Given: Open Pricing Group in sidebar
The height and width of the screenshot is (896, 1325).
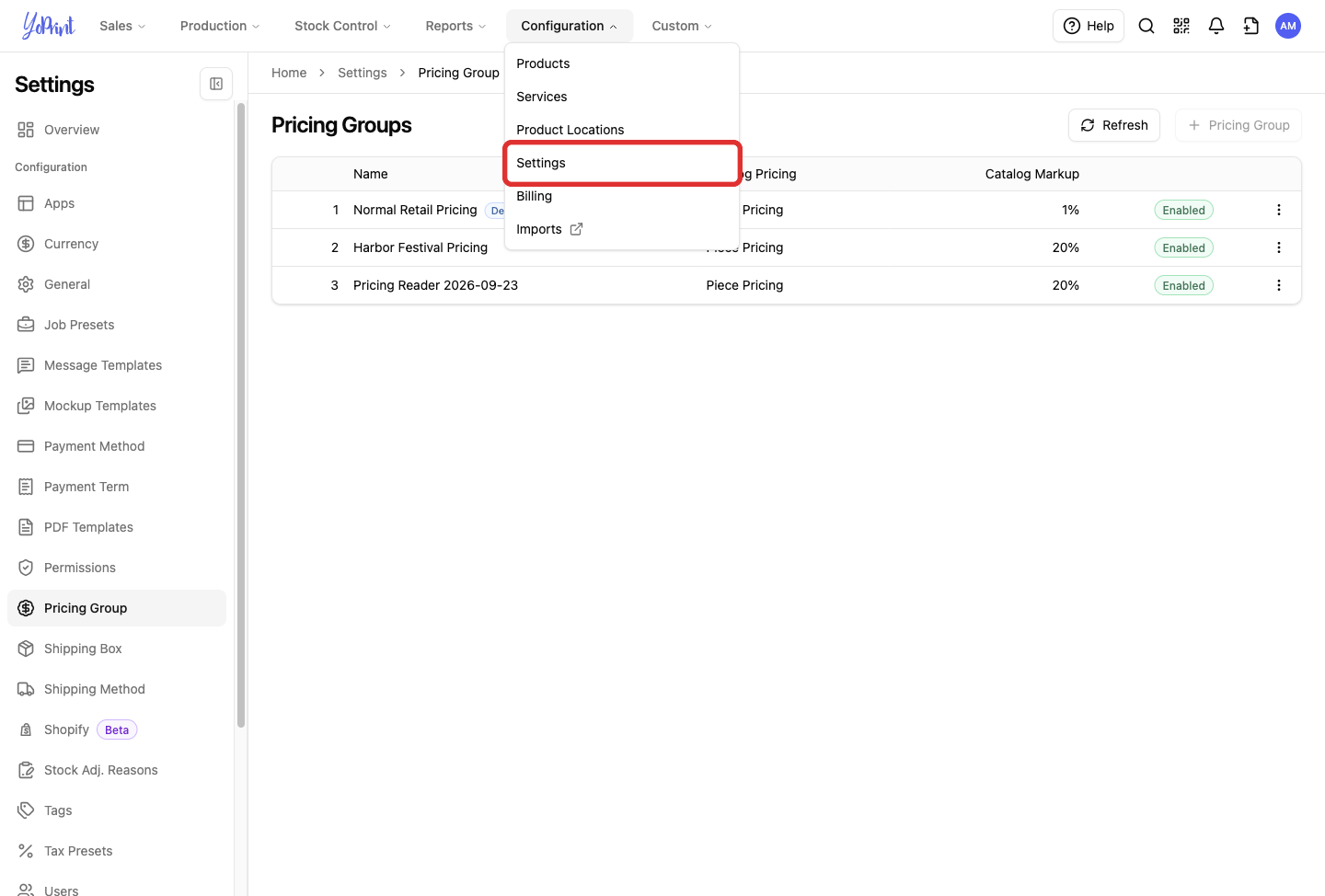Looking at the screenshot, I should pyautogui.click(x=117, y=608).
